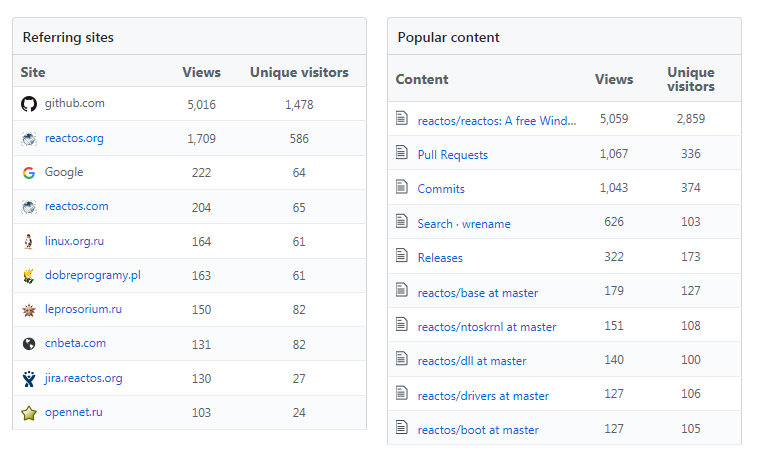
Task: Click the ReactOS logo beside reactos.org
Action: click(29, 139)
